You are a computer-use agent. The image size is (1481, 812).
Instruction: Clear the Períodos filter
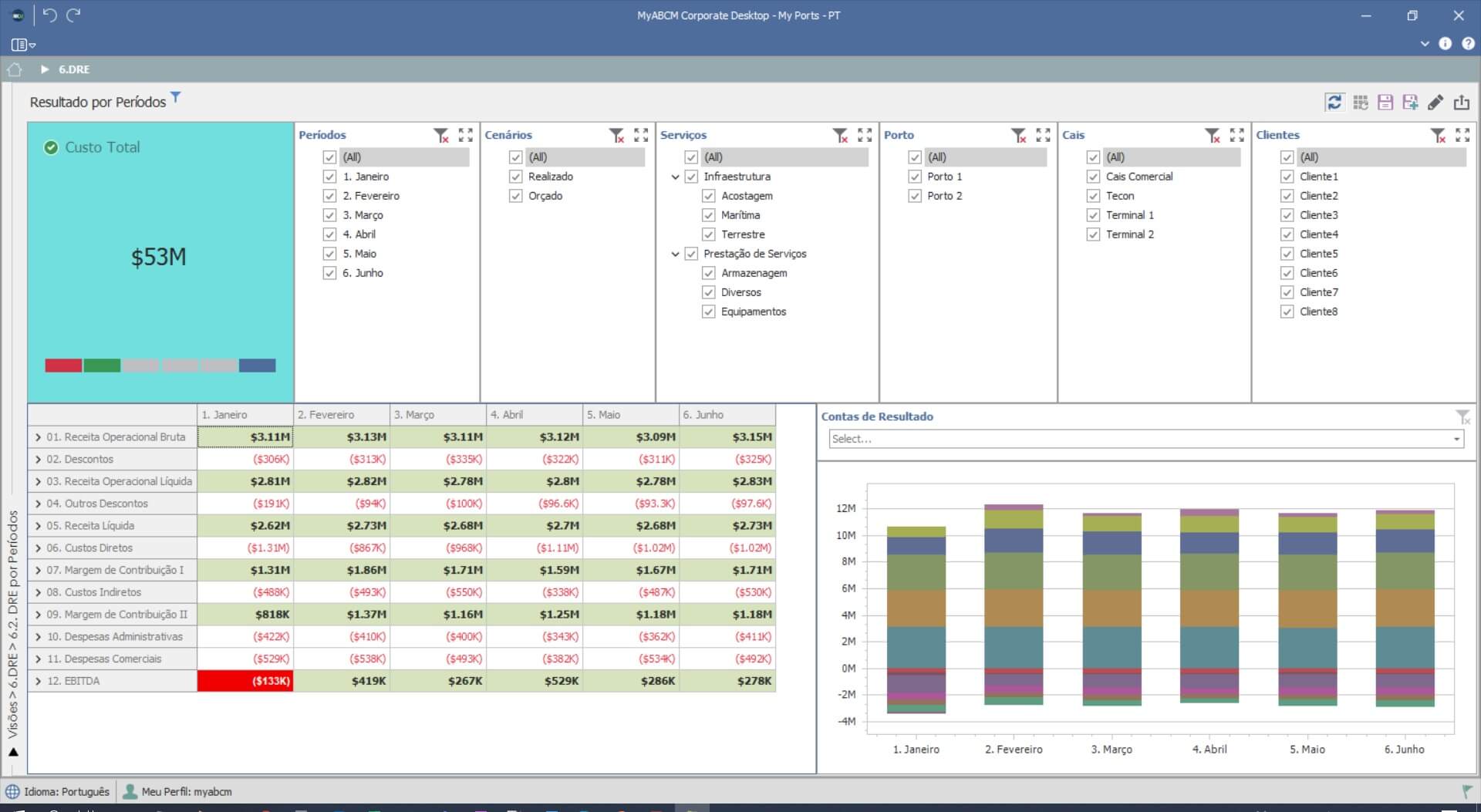(x=441, y=136)
